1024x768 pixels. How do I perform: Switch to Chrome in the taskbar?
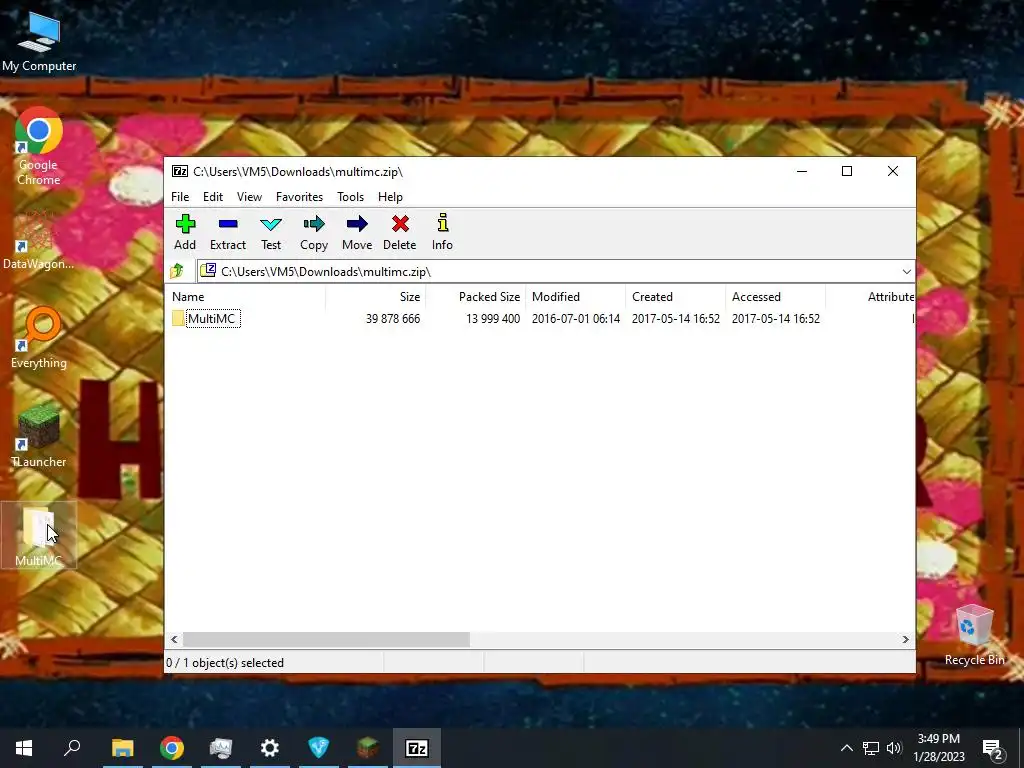(x=171, y=748)
